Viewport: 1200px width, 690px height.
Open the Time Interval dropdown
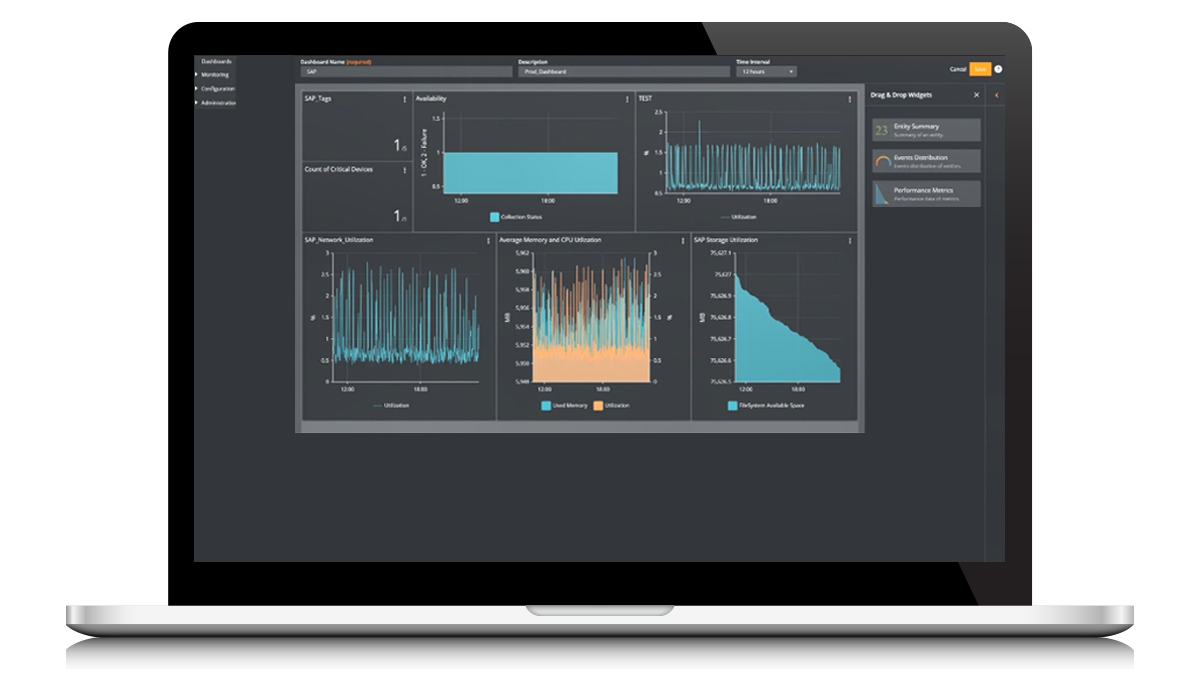coord(767,72)
